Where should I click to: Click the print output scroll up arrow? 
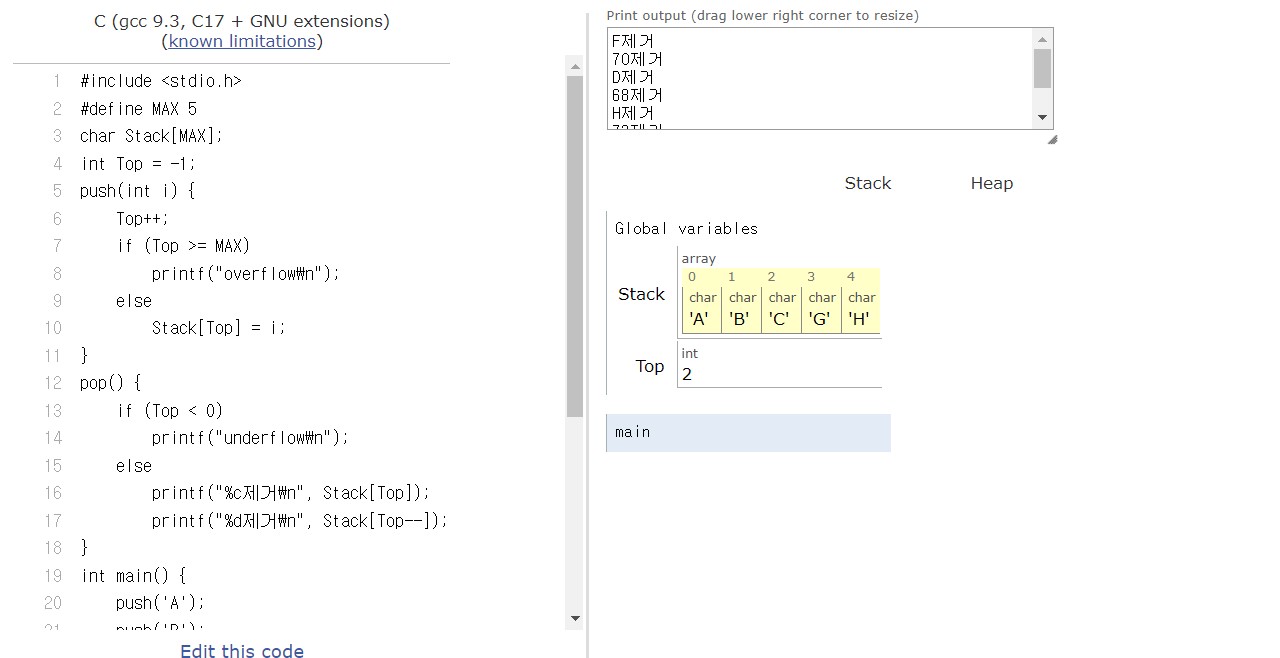[x=1043, y=39]
